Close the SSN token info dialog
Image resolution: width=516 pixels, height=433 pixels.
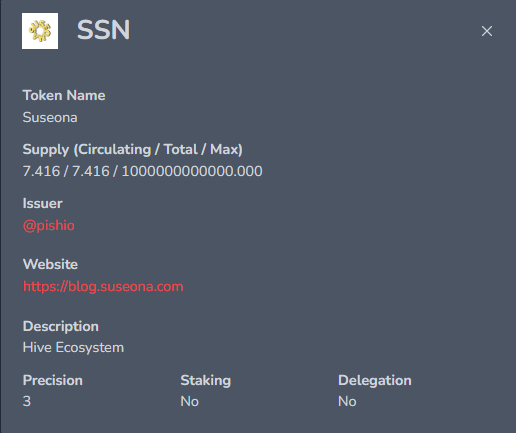click(x=487, y=31)
